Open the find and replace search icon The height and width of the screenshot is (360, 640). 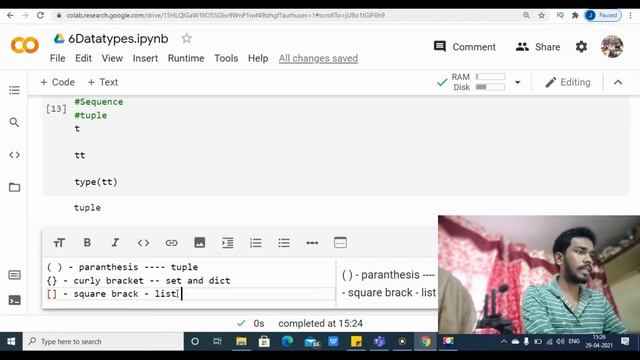coord(14,122)
